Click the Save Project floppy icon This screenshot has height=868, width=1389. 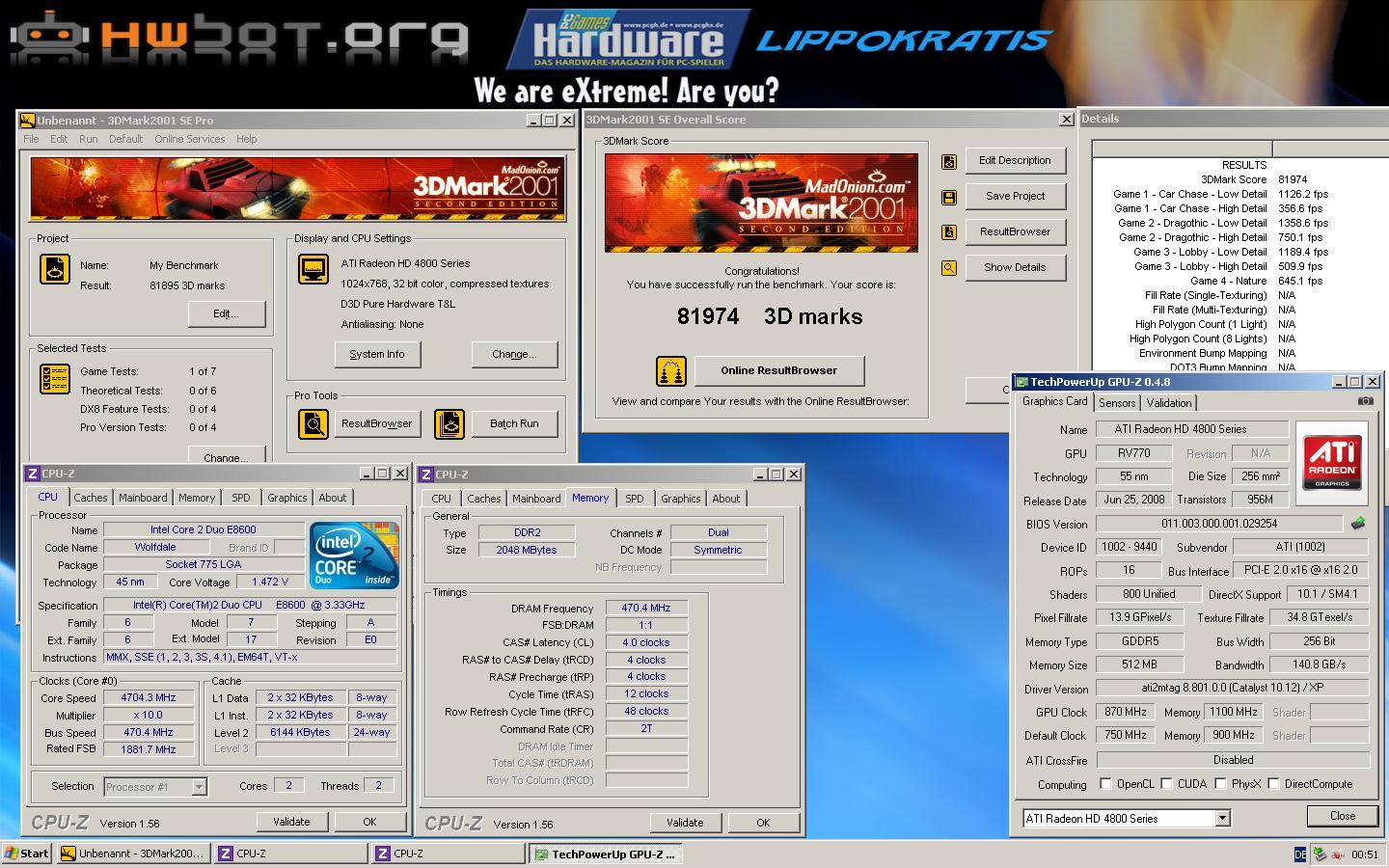pyautogui.click(x=949, y=197)
